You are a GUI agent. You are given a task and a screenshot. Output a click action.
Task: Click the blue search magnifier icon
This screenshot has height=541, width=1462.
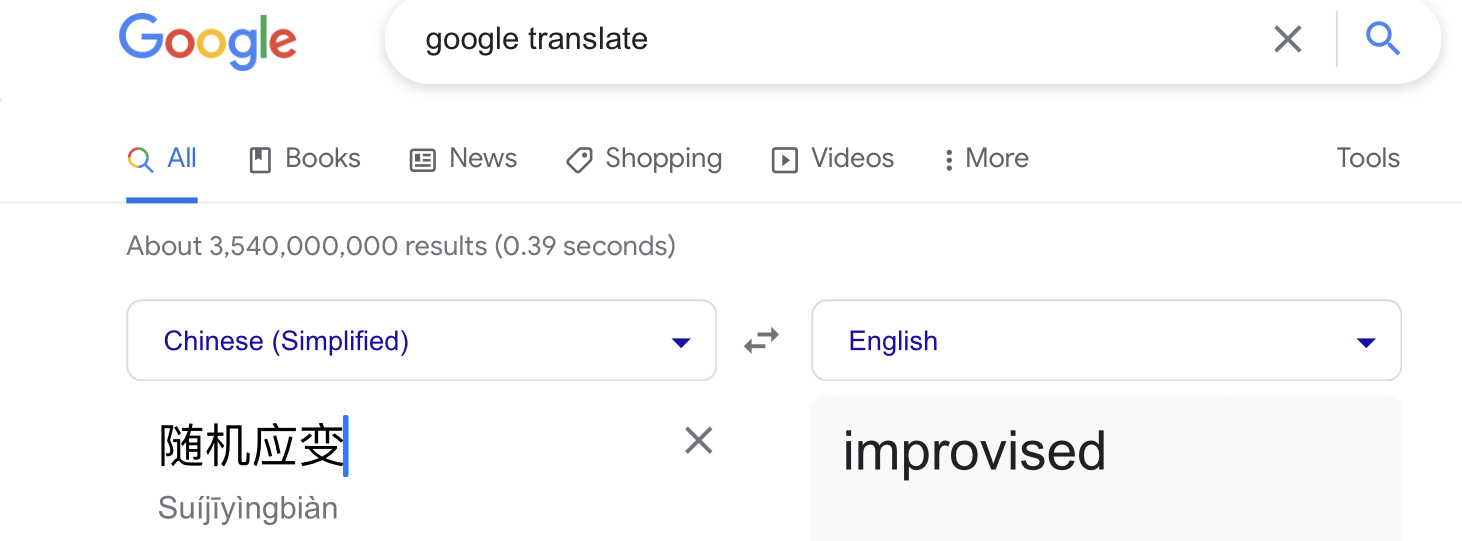point(1382,39)
